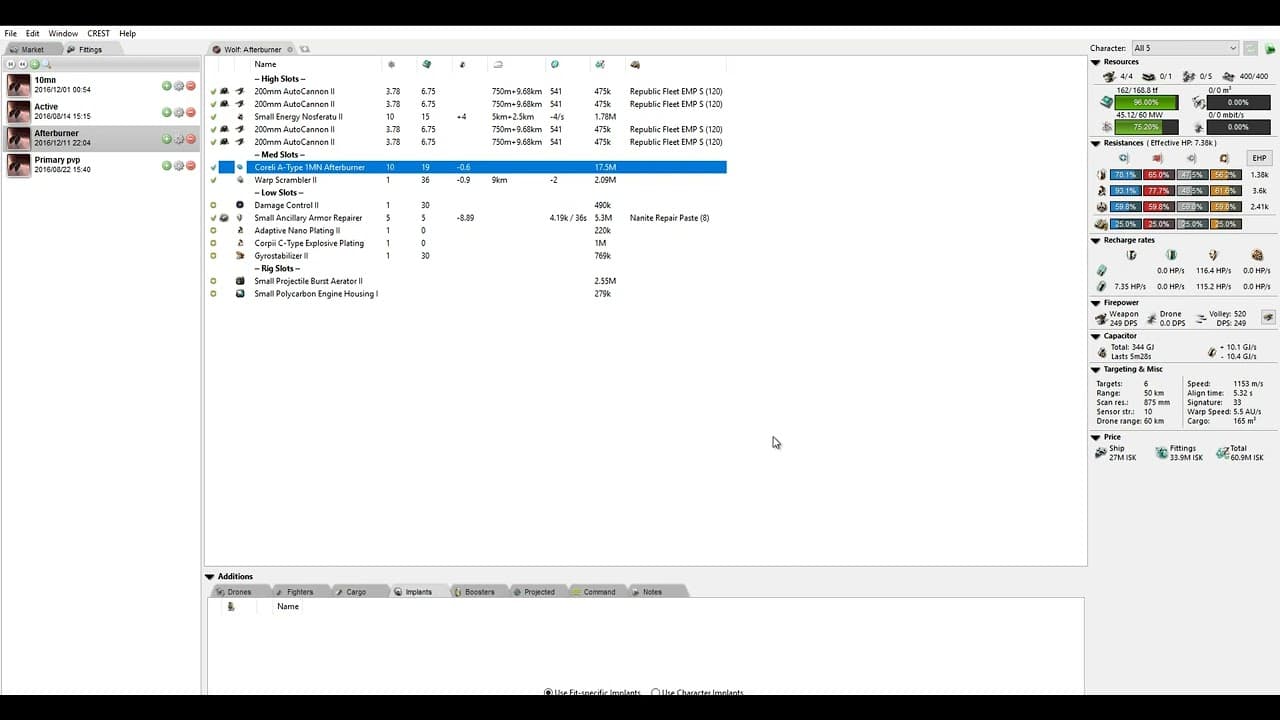
Task: Click the thermal resistance column icon
Action: point(1157,158)
